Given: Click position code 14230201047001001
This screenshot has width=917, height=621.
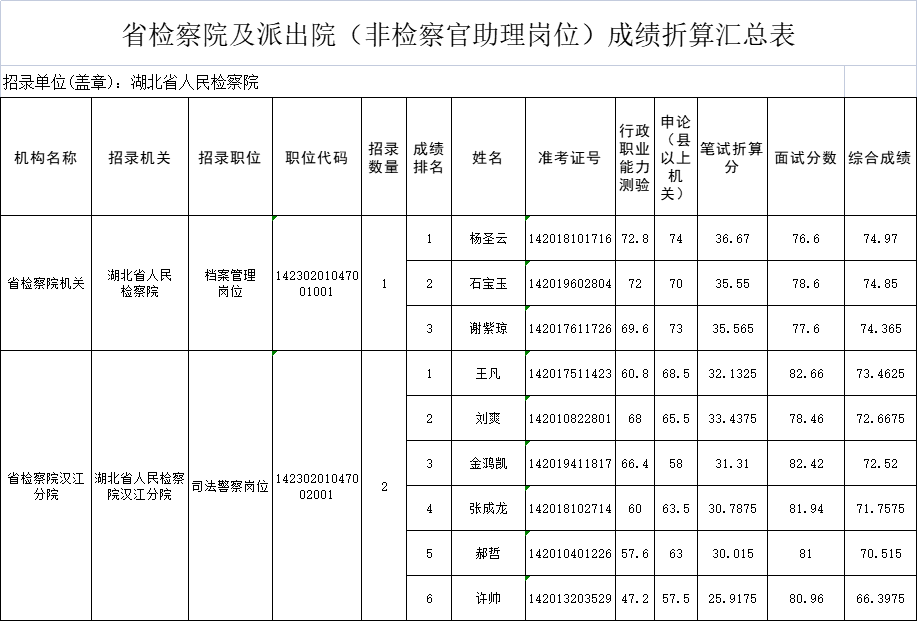Looking at the screenshot, I should coord(317,283).
